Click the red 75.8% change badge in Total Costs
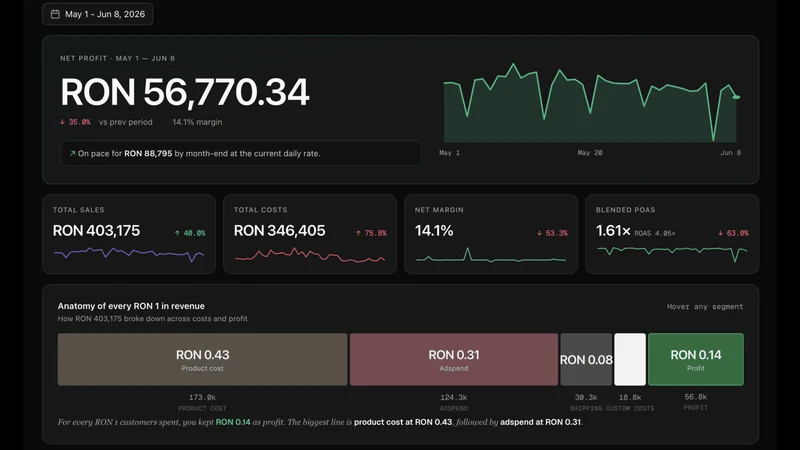The height and width of the screenshot is (450, 800). click(x=371, y=233)
